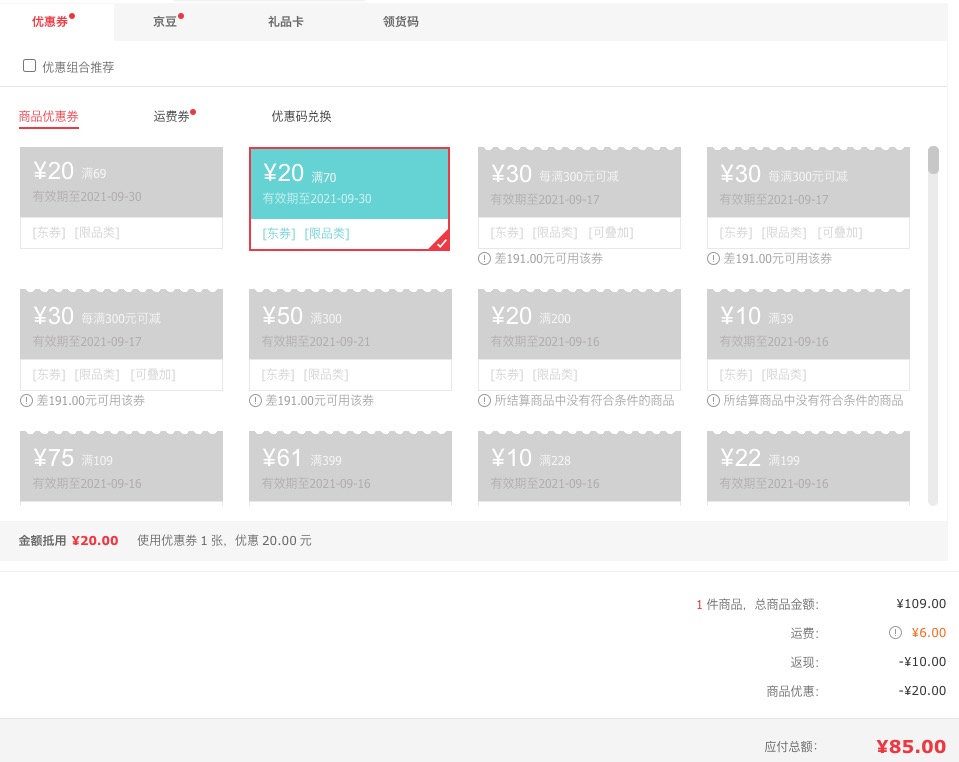Click the ¥22 满199 coupon card

coord(808,468)
